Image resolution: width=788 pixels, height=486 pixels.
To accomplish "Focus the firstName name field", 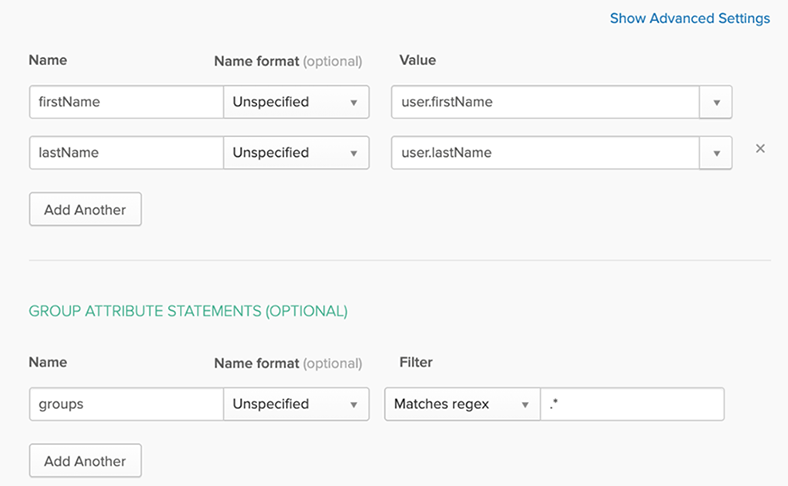I will (125, 102).
